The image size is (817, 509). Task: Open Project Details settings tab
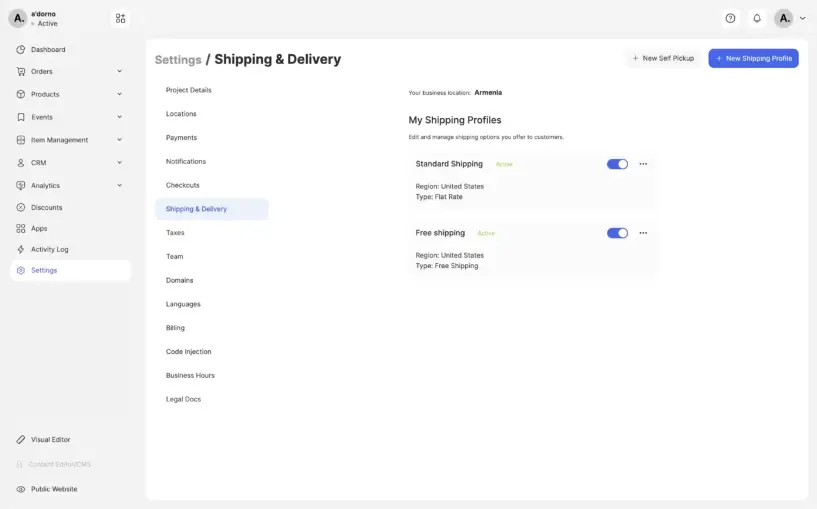point(189,90)
